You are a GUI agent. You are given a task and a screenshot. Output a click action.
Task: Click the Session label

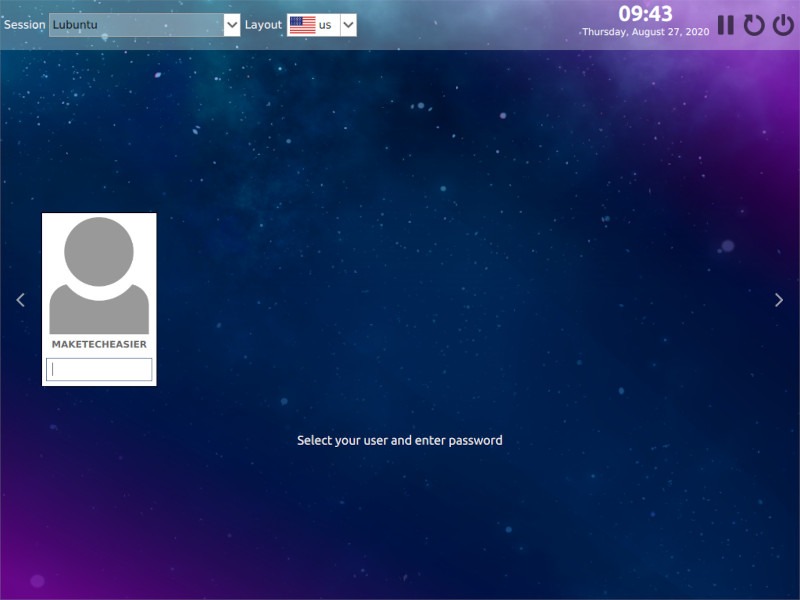point(24,24)
